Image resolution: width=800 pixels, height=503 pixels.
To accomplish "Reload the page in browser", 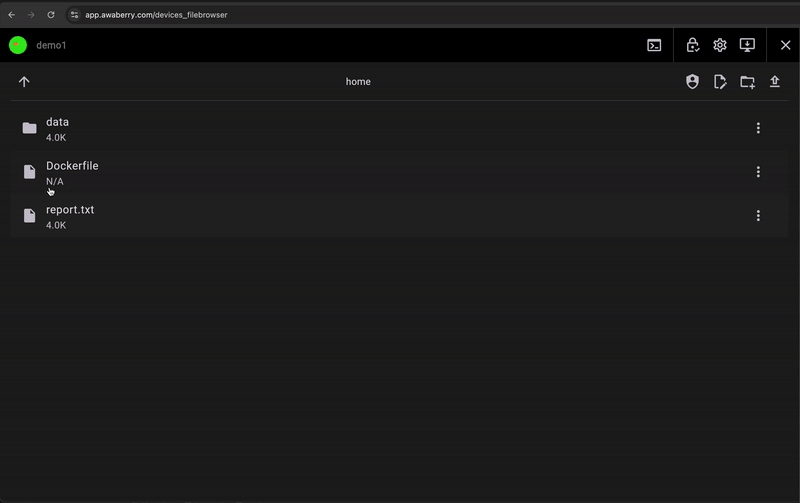I will click(51, 15).
